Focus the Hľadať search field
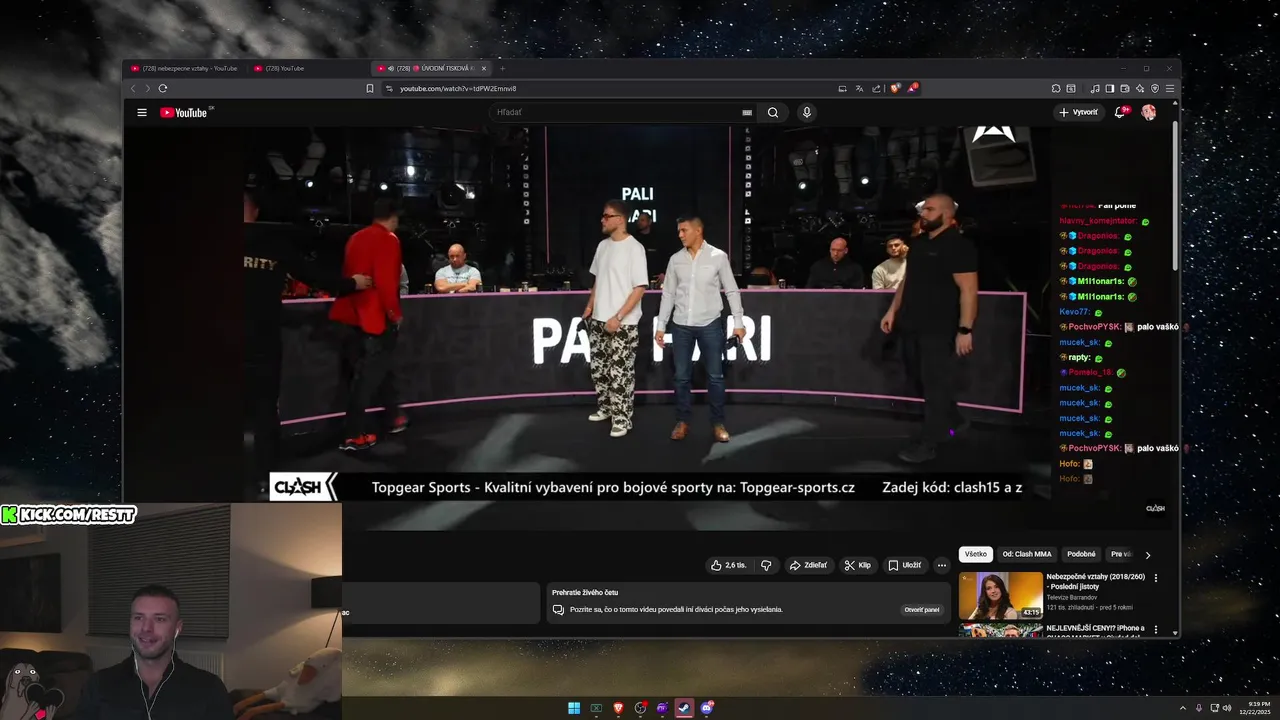1280x720 pixels. [615, 112]
